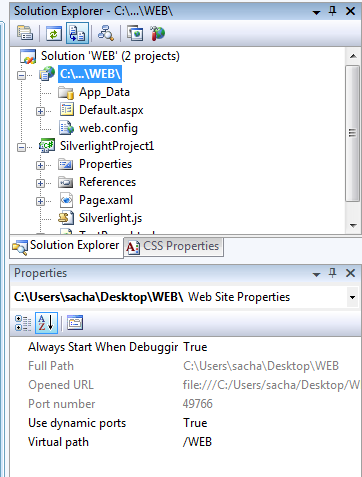Click the View Class Diagram icon
362x477 pixels.
click(106, 33)
